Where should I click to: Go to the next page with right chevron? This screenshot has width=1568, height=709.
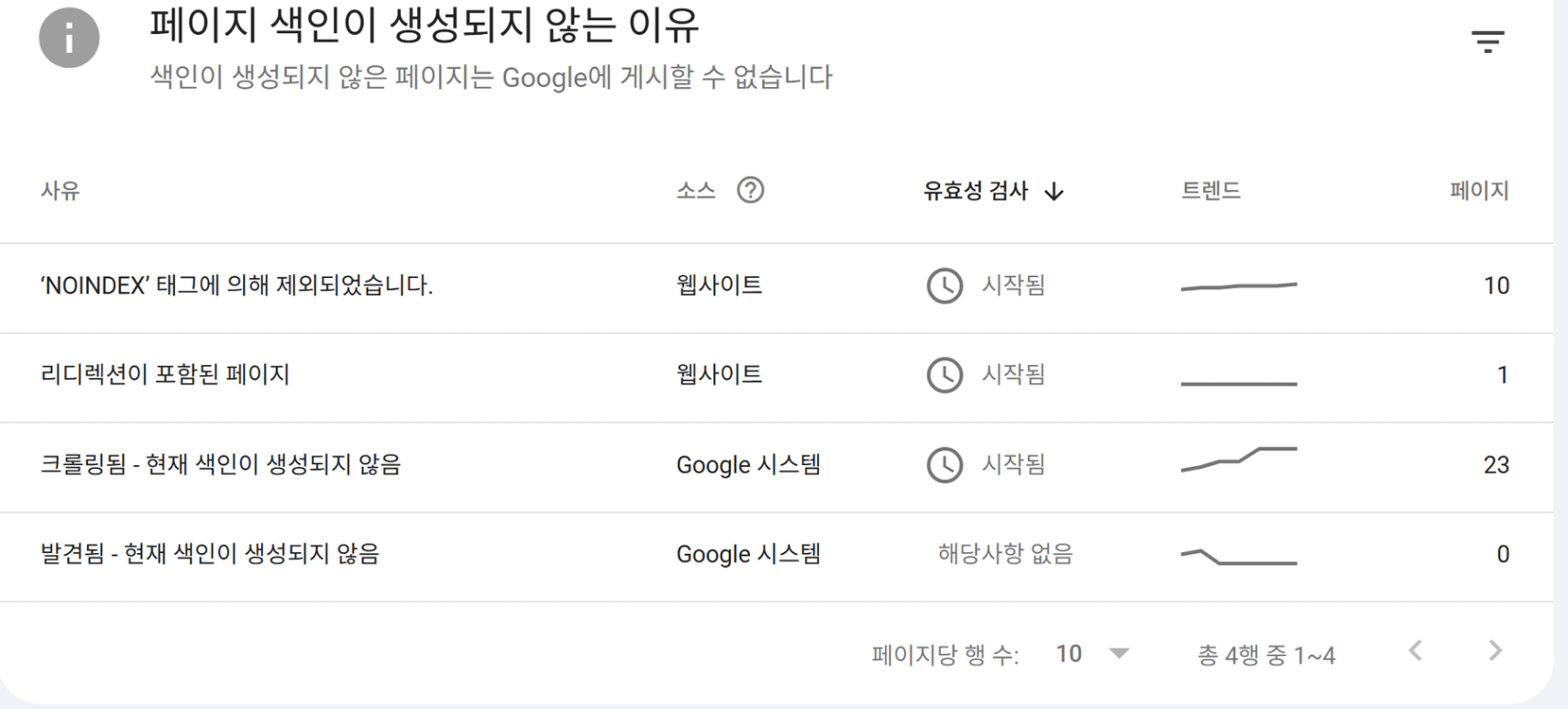pos(1496,651)
